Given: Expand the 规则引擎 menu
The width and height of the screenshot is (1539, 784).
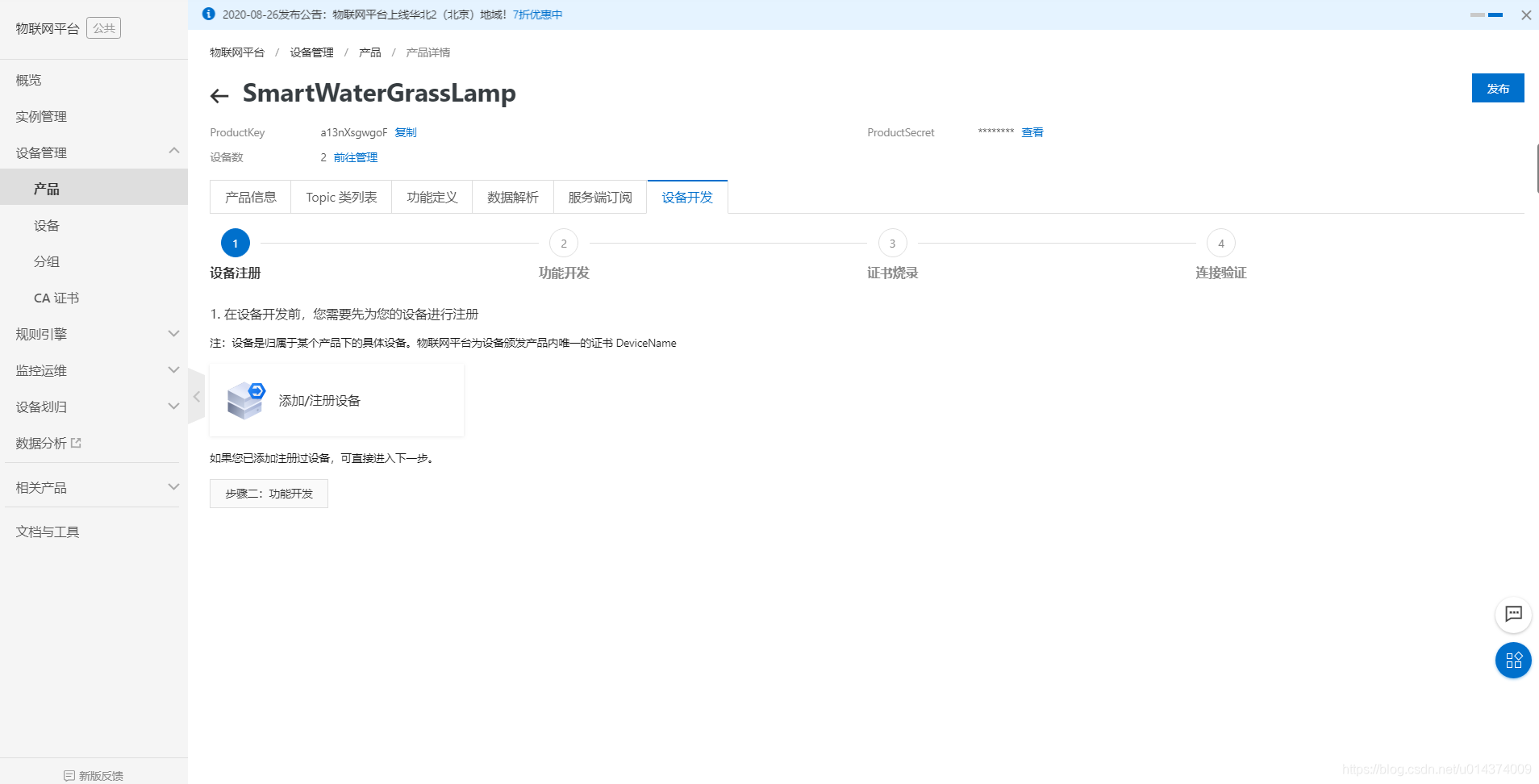Looking at the screenshot, I should coord(174,333).
